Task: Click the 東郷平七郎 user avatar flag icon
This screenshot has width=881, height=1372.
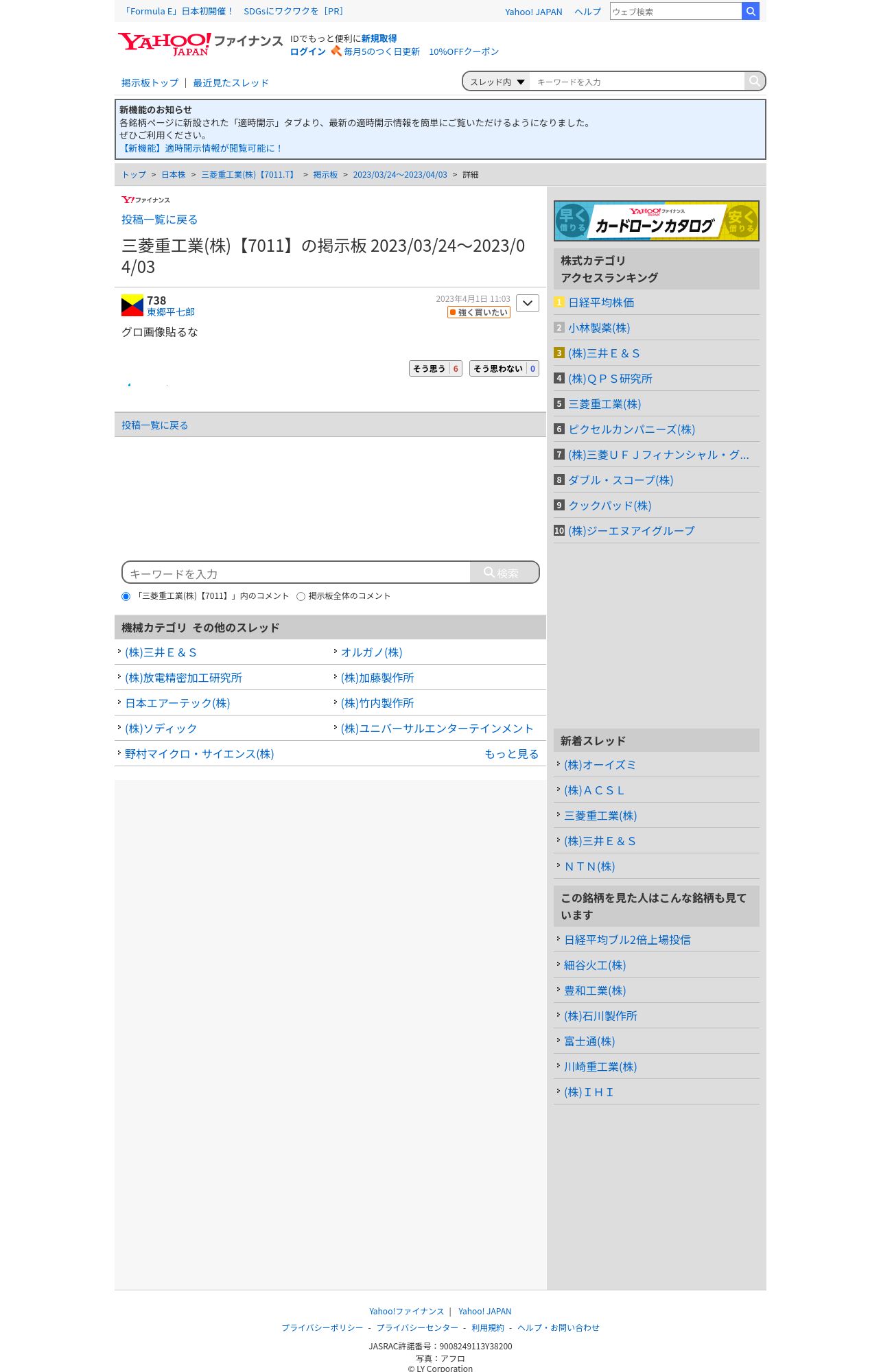Action: click(132, 305)
